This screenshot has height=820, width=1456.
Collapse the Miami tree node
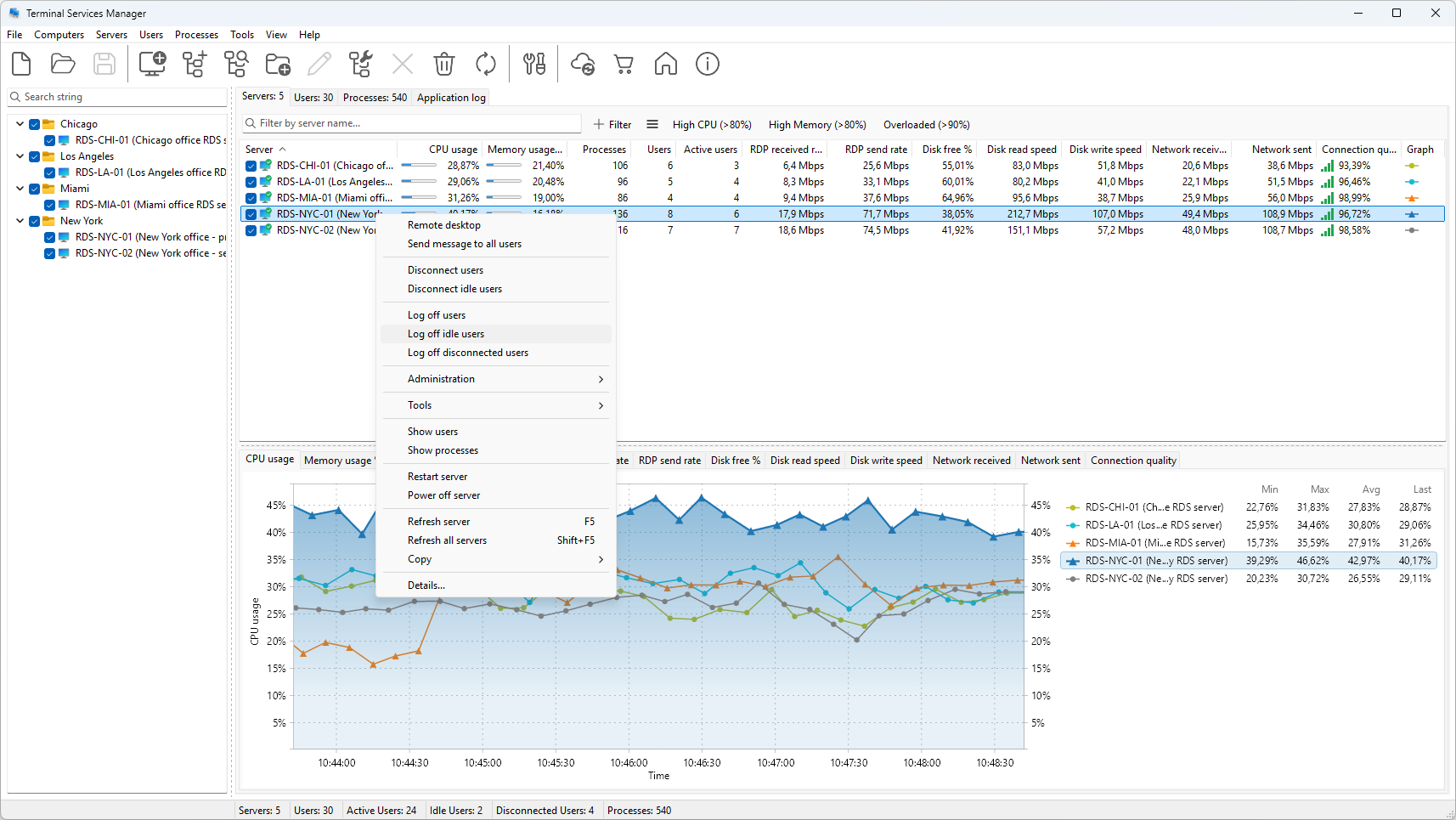point(20,188)
